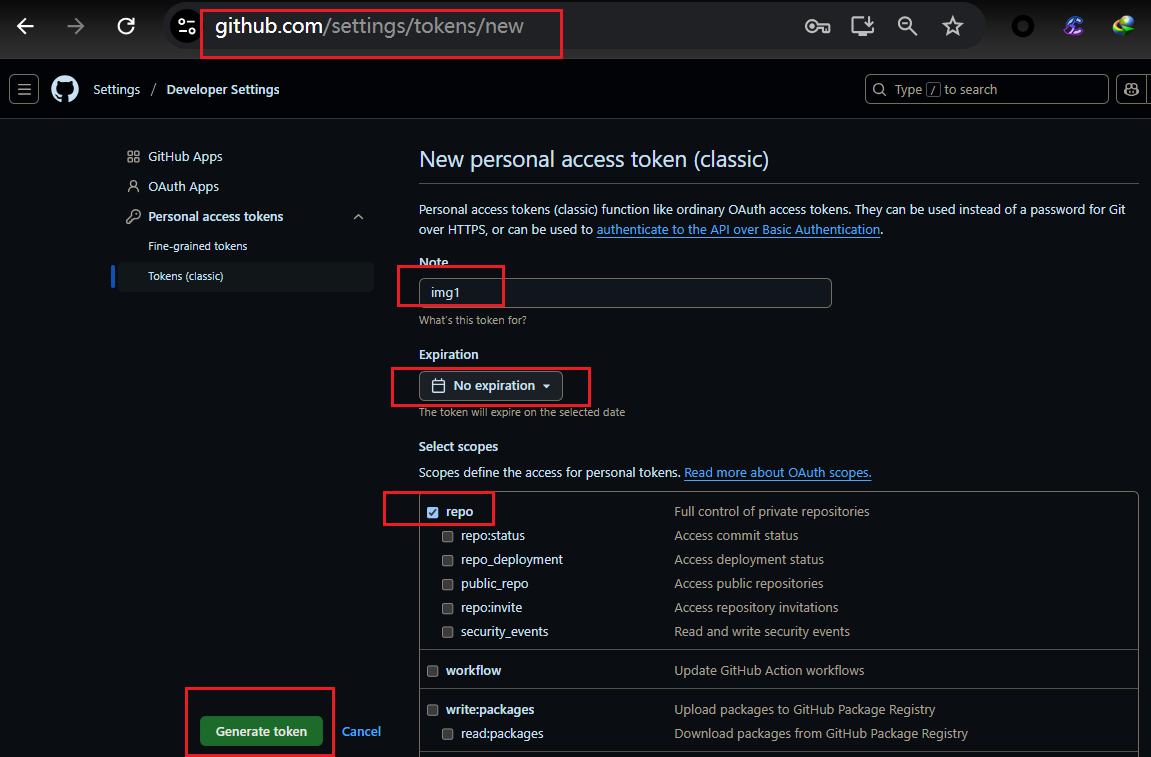Click the black circle extension icon
Screen dimensions: 1151x757
[x=1023, y=26]
